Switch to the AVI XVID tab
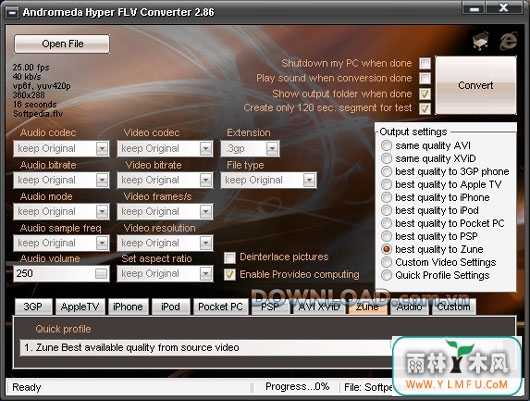Screen dimensions: 530x401 tap(319, 307)
